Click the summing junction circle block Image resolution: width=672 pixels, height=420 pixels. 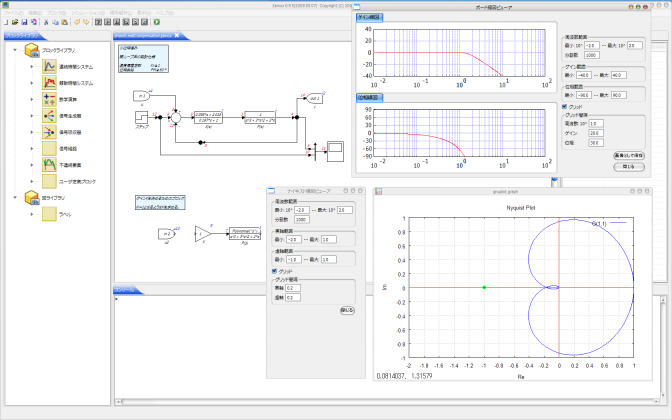(x=175, y=118)
